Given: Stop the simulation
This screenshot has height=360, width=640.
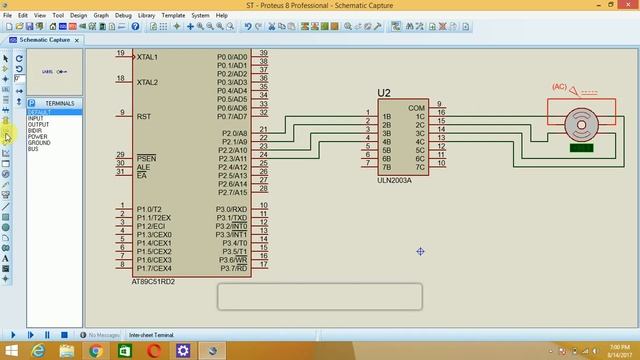Looking at the screenshot, I should [x=64, y=335].
